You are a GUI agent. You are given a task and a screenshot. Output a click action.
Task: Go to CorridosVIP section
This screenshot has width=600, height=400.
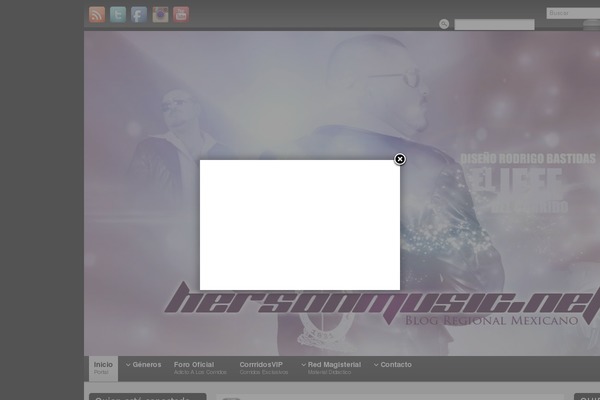[264, 368]
